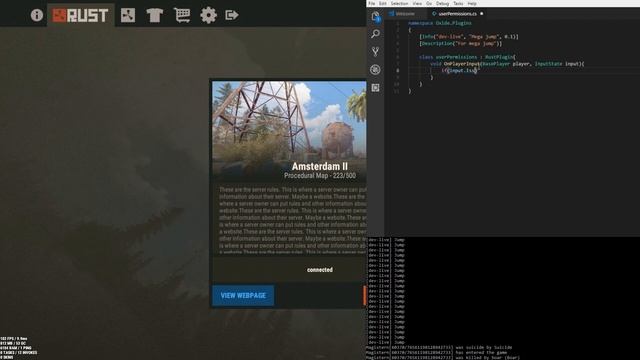
Task: Switch to the Welcome editor tab
Action: coord(405,13)
